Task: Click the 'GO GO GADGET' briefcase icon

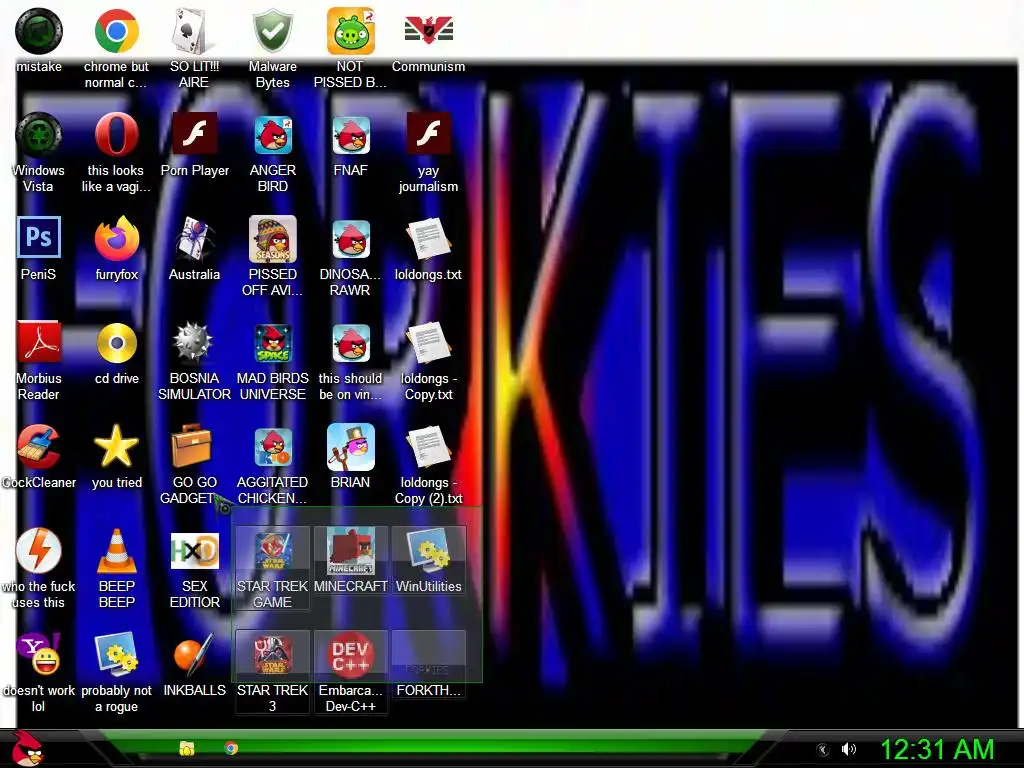Action: click(192, 446)
